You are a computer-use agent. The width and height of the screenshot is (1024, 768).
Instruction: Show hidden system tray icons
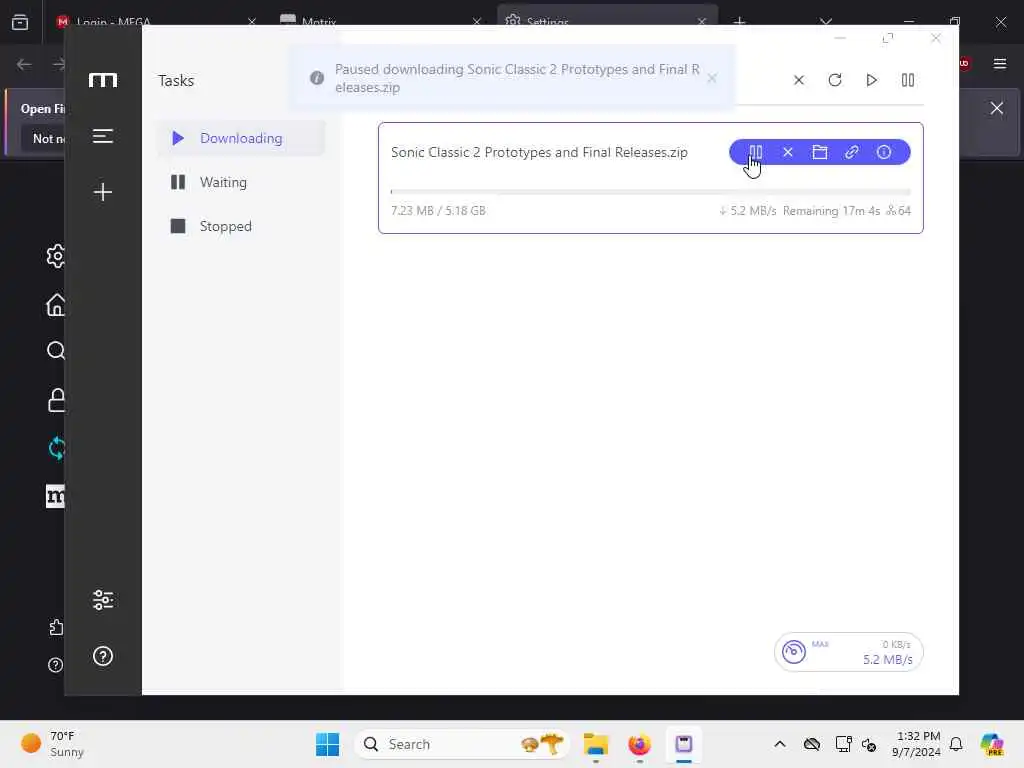(780, 744)
